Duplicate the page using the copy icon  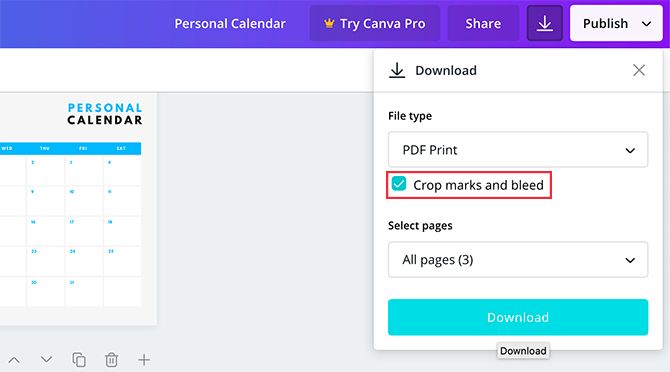tap(79, 360)
